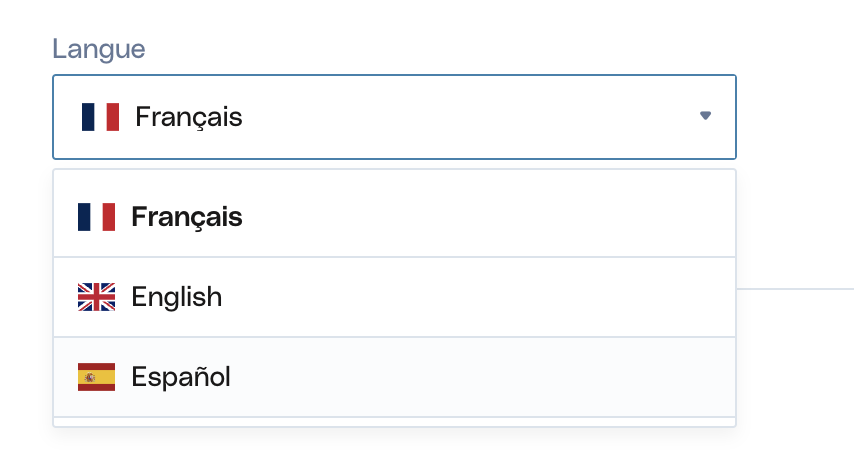
Task: Choose Español from the language list
Action: (394, 377)
